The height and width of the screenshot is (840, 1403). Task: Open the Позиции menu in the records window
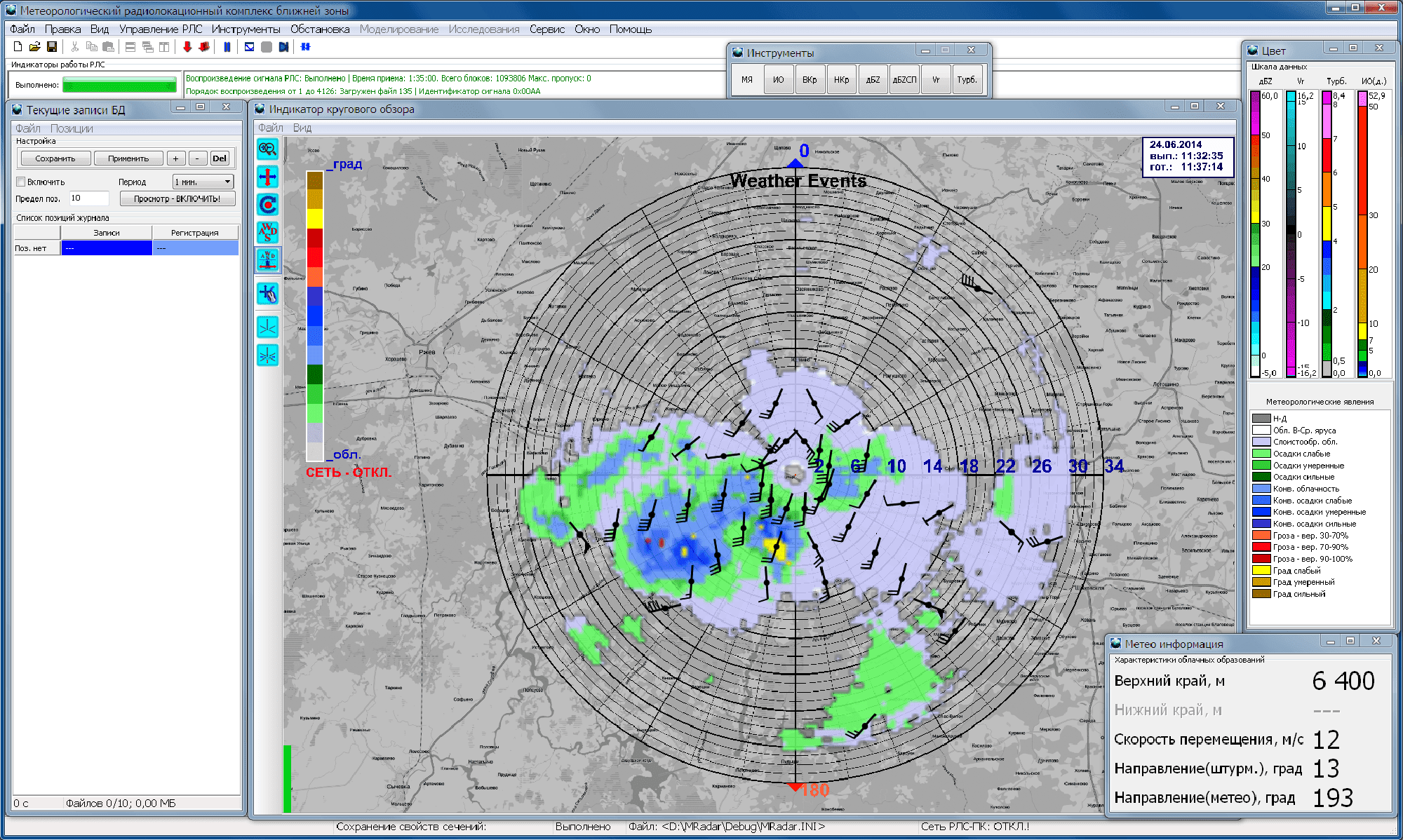tap(72, 128)
